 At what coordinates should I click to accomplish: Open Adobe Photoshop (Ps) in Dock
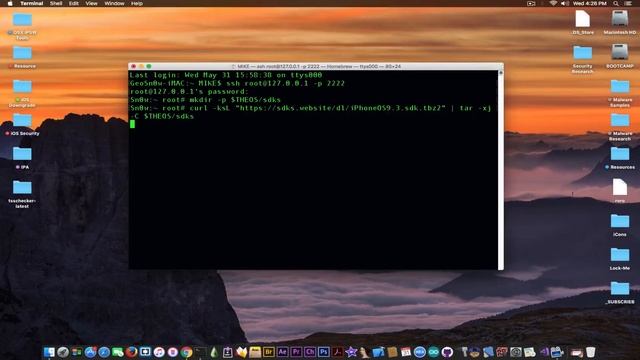(324, 352)
